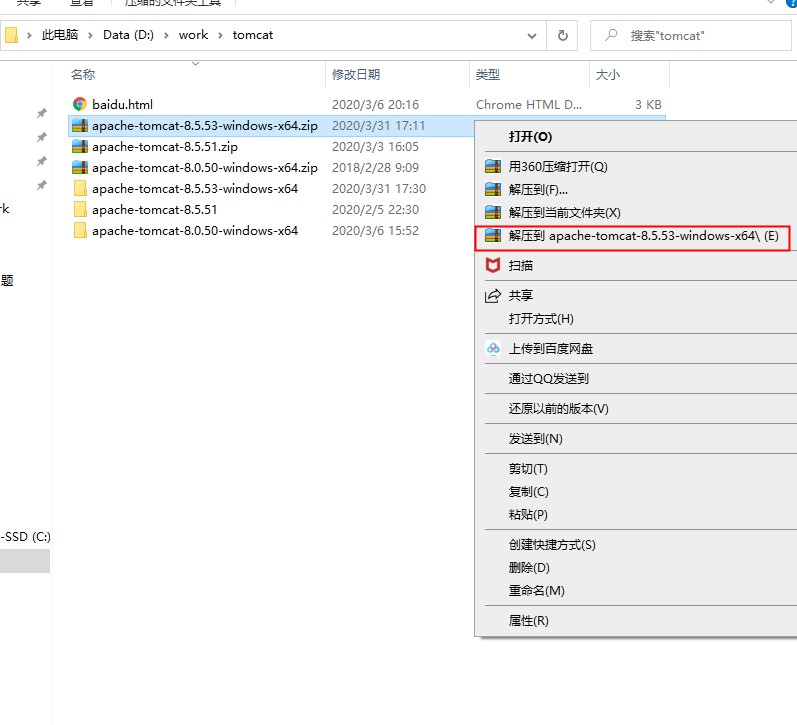Sort by the 修改日期 column header

356,74
